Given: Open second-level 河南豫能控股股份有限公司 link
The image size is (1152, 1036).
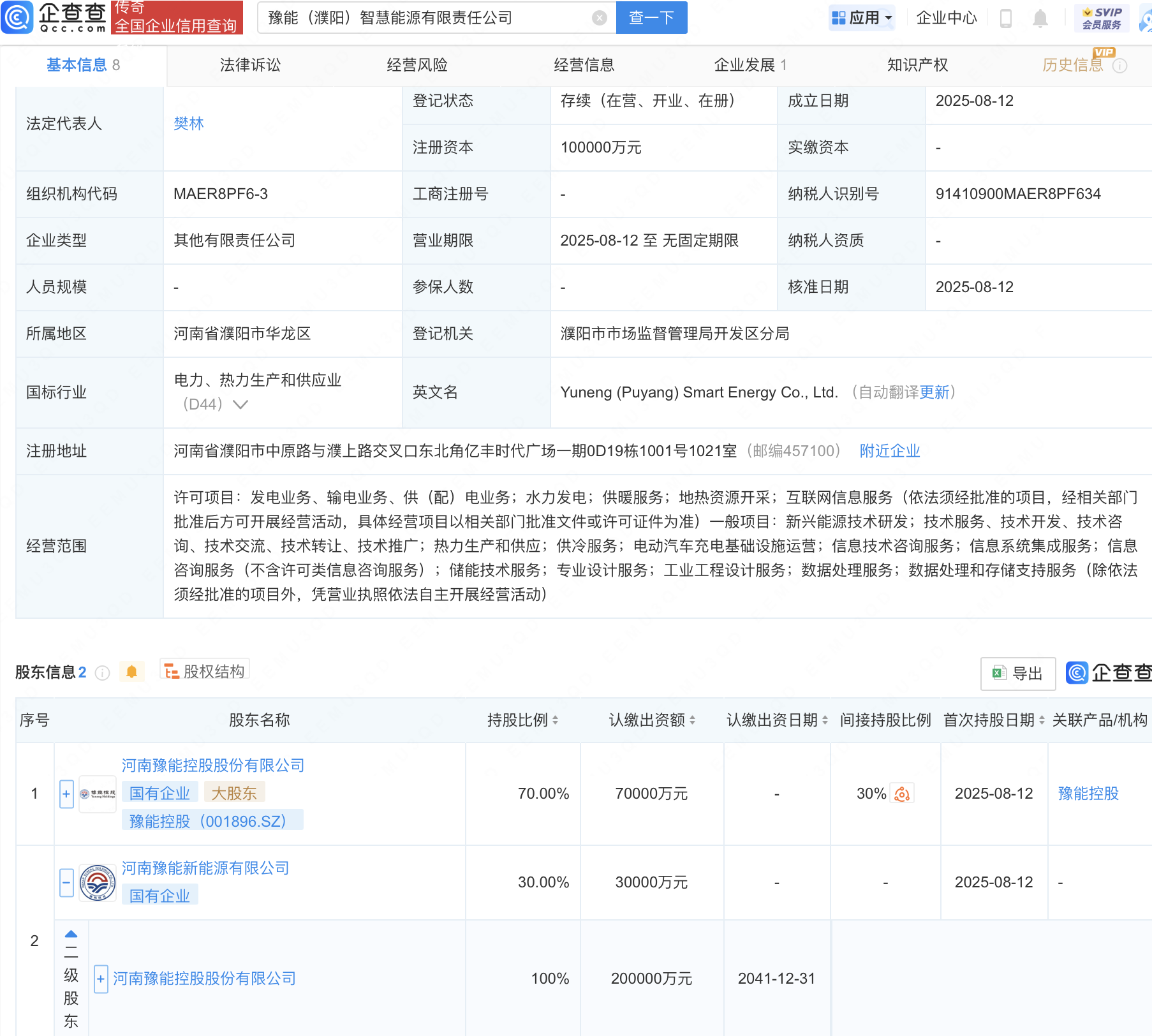Looking at the screenshot, I should [x=205, y=979].
